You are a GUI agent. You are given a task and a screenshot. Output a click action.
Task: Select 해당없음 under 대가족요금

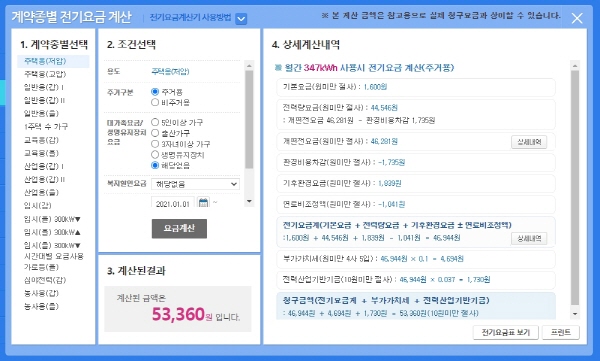pos(155,165)
